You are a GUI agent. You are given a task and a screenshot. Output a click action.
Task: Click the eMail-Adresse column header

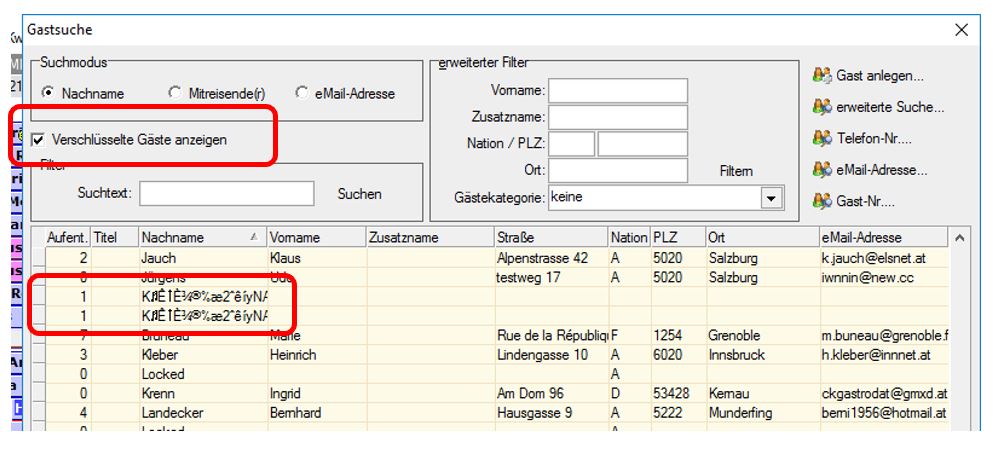884,237
